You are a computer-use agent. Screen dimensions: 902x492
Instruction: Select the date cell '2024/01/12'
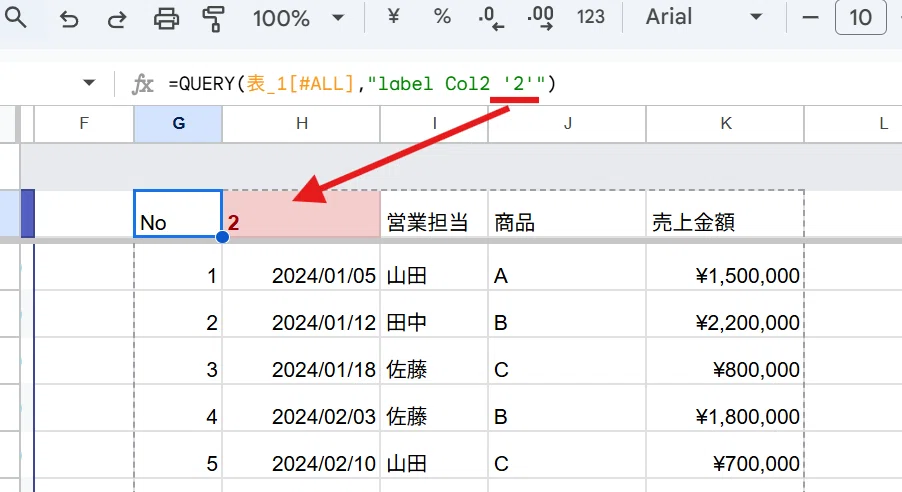coord(301,314)
